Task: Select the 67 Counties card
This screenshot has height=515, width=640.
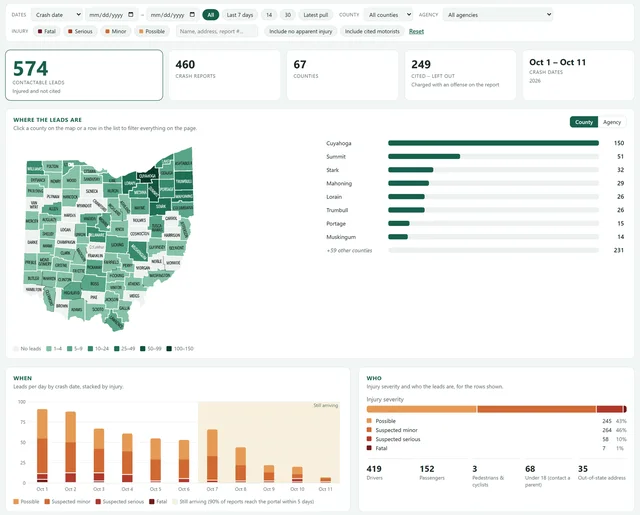Action: coord(342,75)
